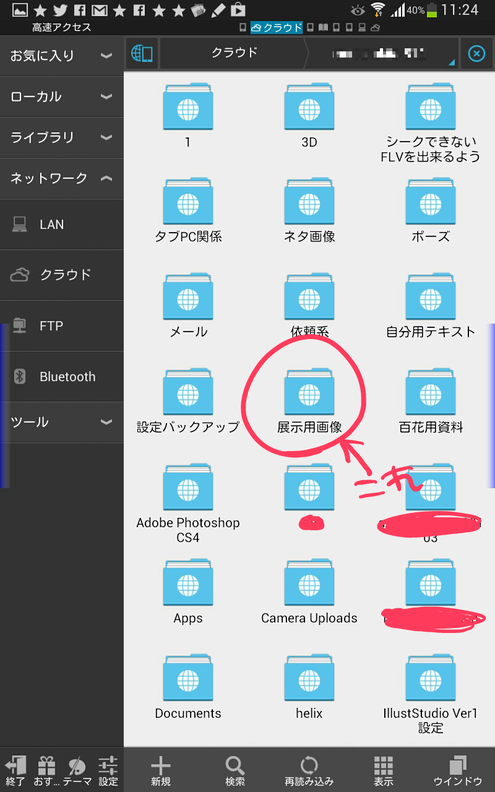Collapse the ネットワーク section
This screenshot has height=792, width=495.
point(62,178)
